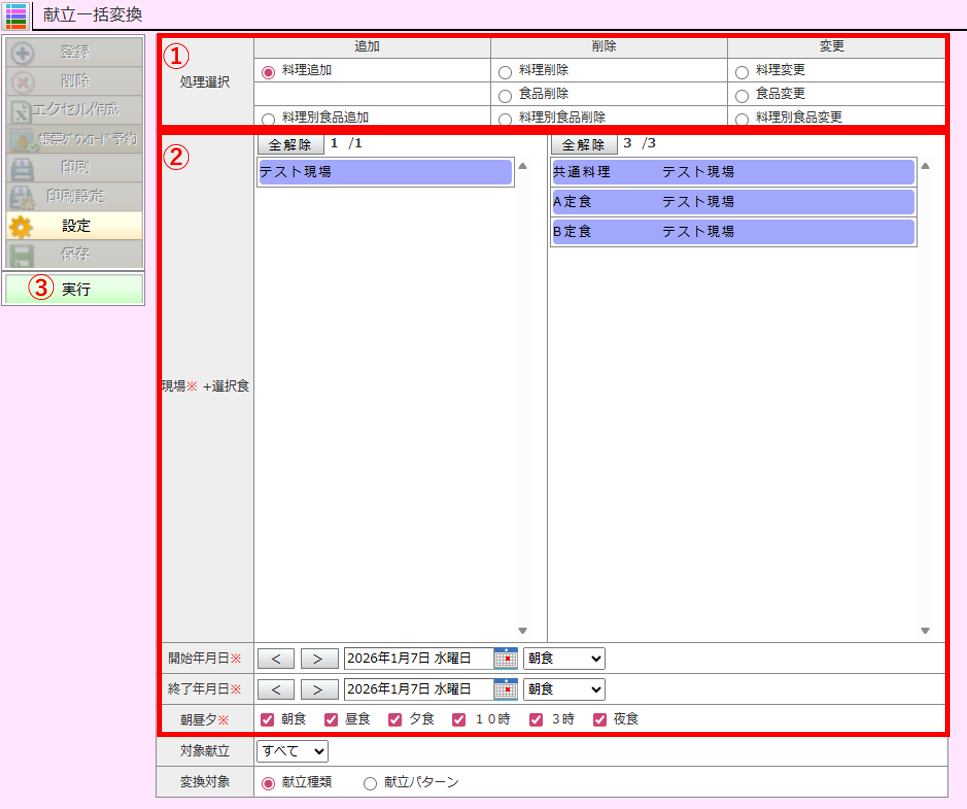Open calendar picker for 終了年月日
This screenshot has height=809, width=967.
coord(506,689)
